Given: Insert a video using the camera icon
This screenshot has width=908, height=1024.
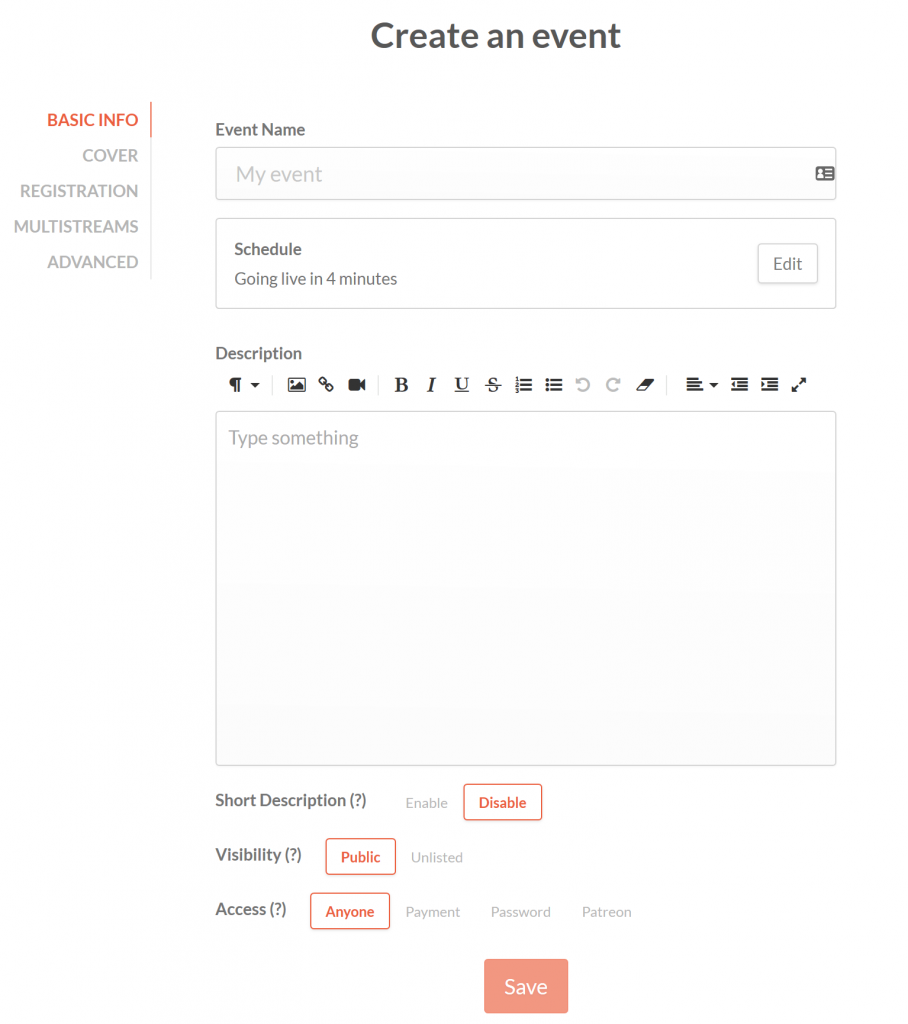Looking at the screenshot, I should [x=357, y=385].
